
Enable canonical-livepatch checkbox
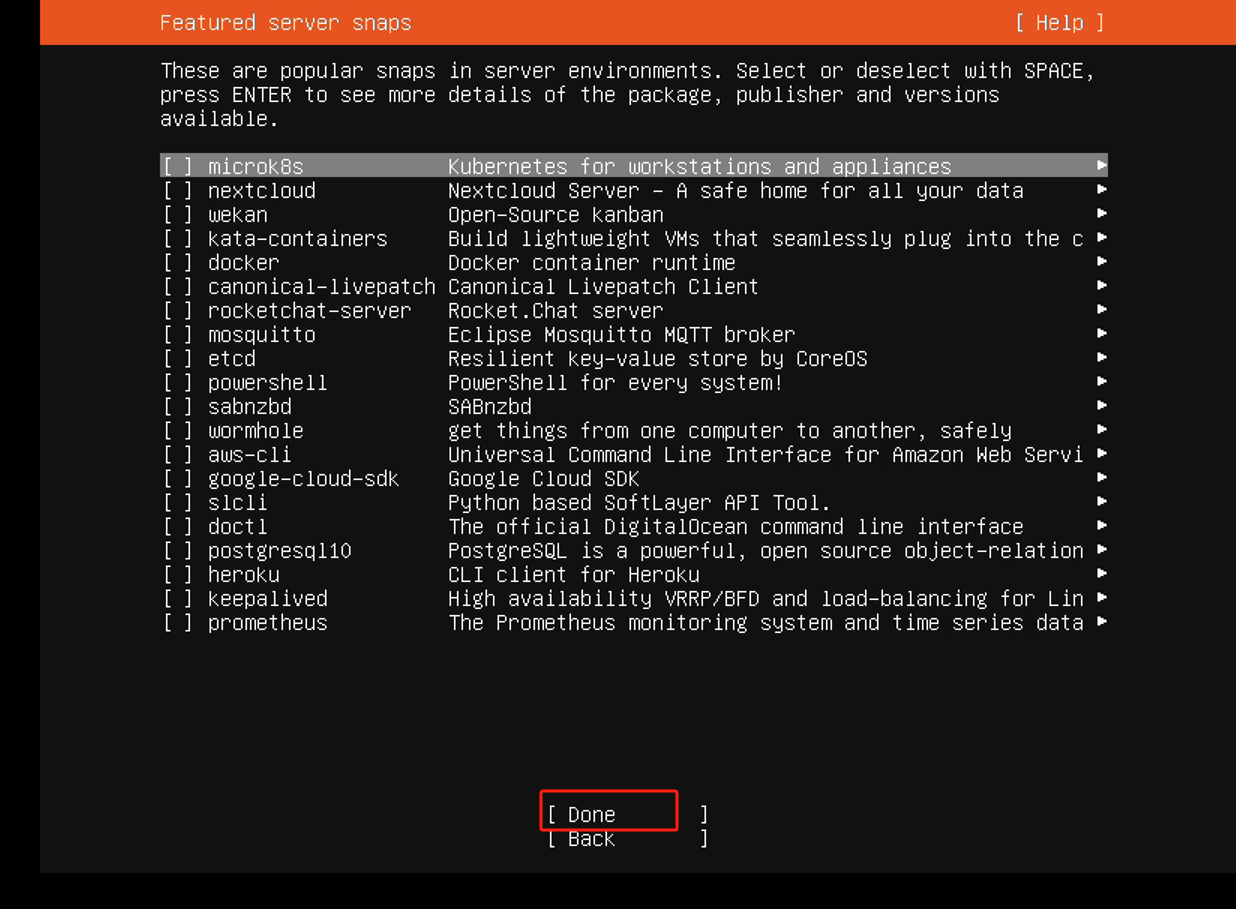pyautogui.click(x=178, y=287)
